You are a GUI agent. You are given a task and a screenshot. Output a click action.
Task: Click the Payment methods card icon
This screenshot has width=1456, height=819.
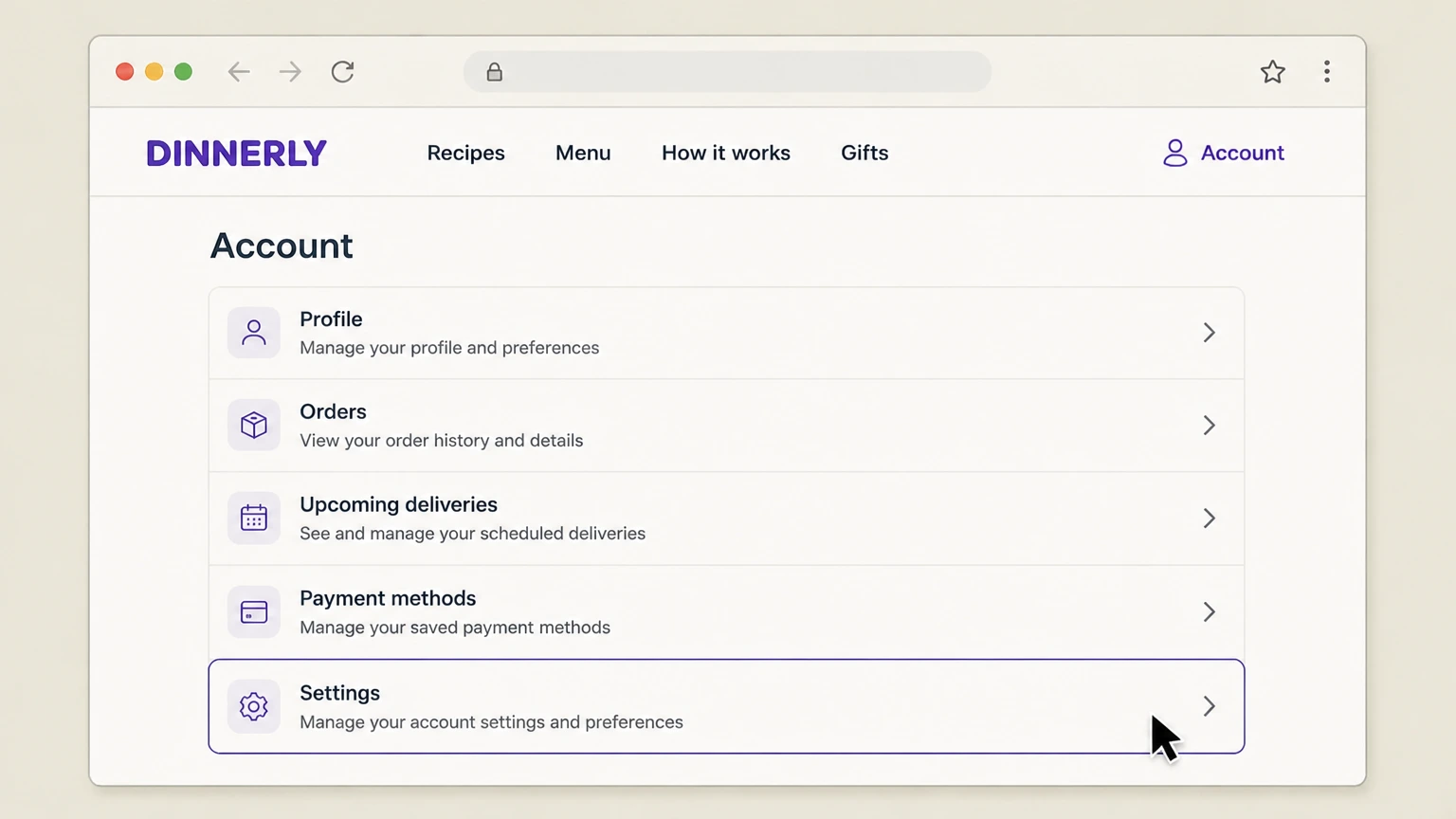254,611
